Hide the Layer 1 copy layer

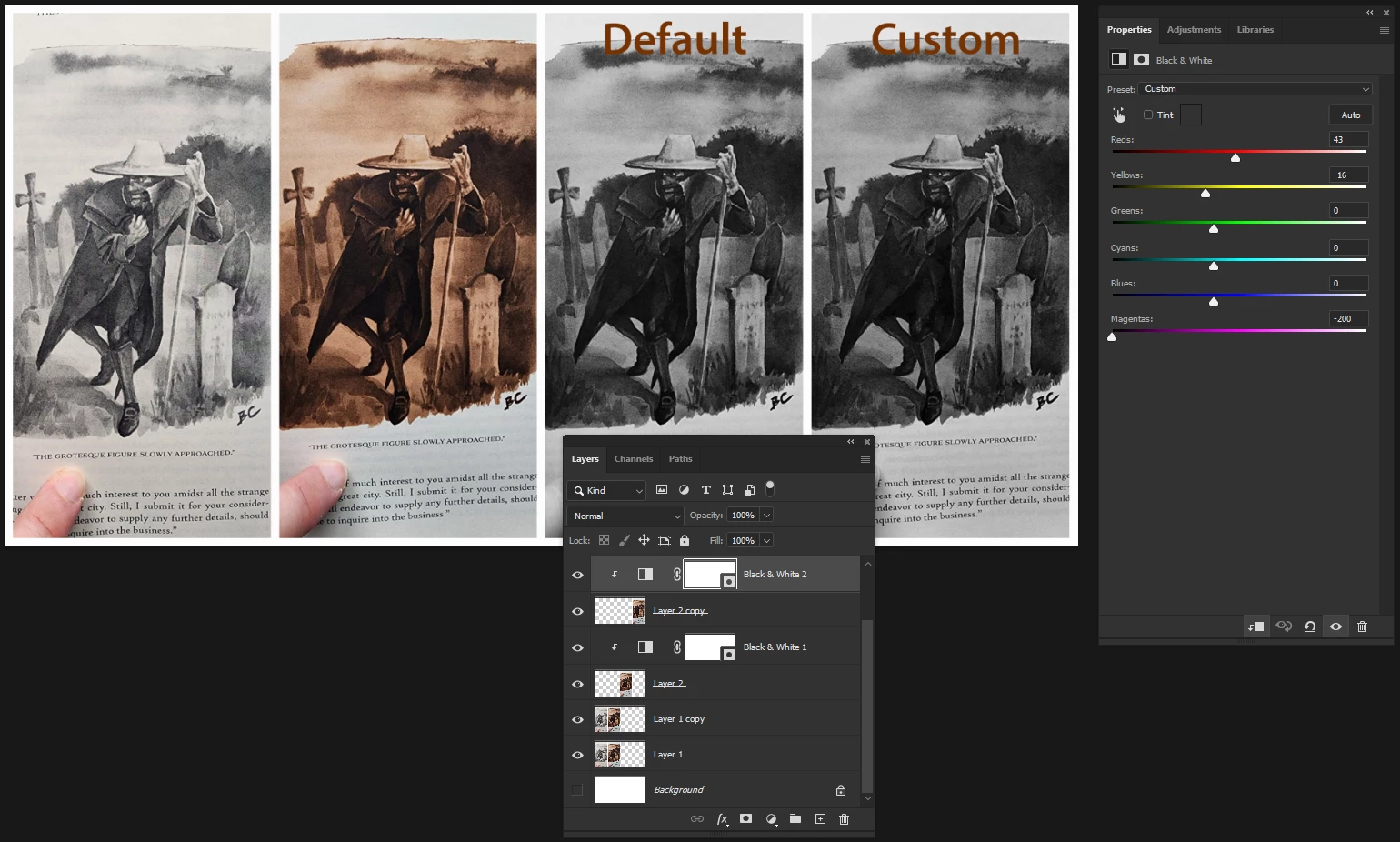click(577, 719)
